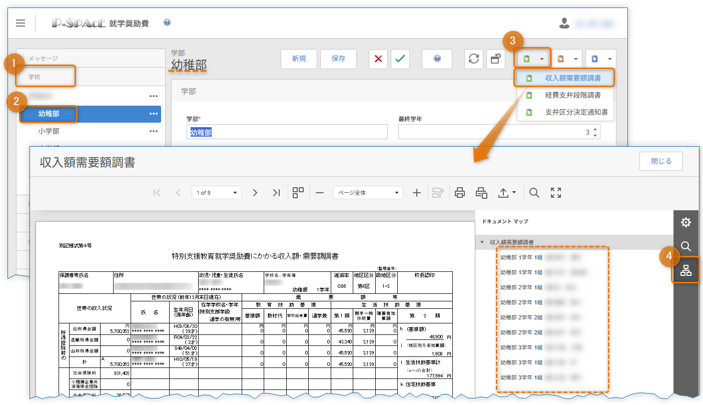Click the refresh icon
Image resolution: width=703 pixels, height=405 pixels.
point(473,59)
